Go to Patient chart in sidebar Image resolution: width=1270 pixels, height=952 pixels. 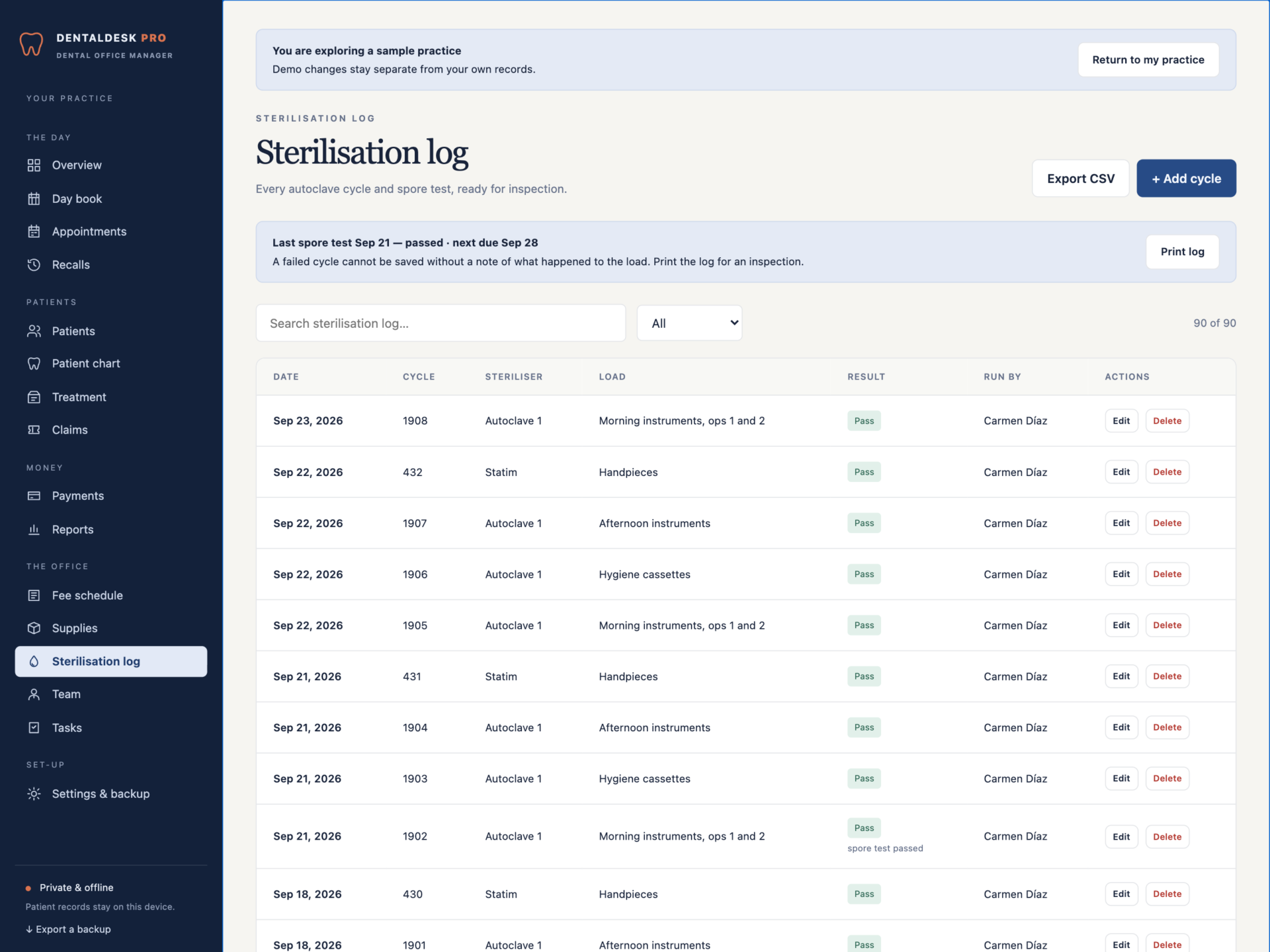(x=110, y=364)
